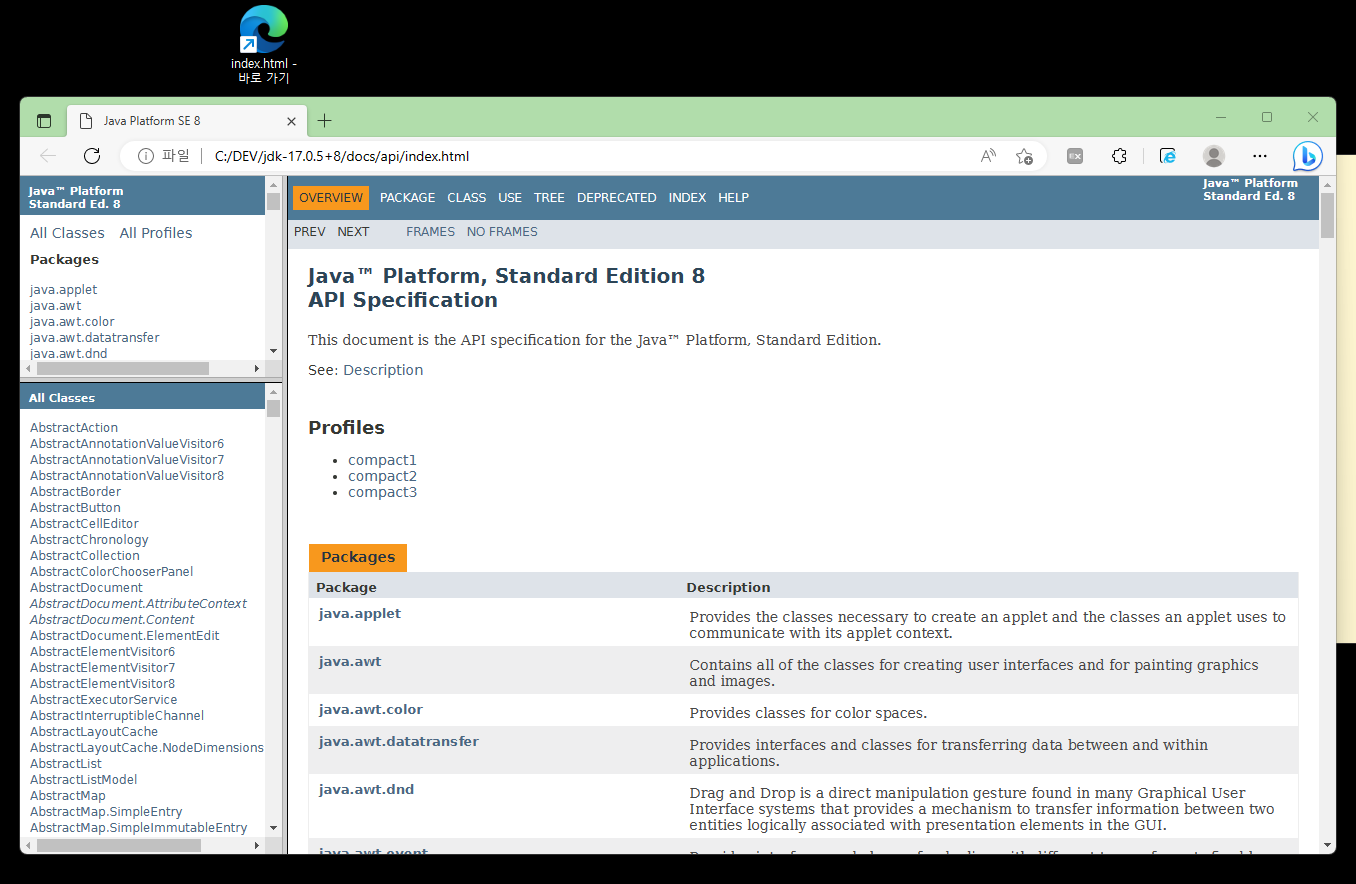Open the Settings and more ellipsis menu
1356x884 pixels.
(x=1260, y=156)
